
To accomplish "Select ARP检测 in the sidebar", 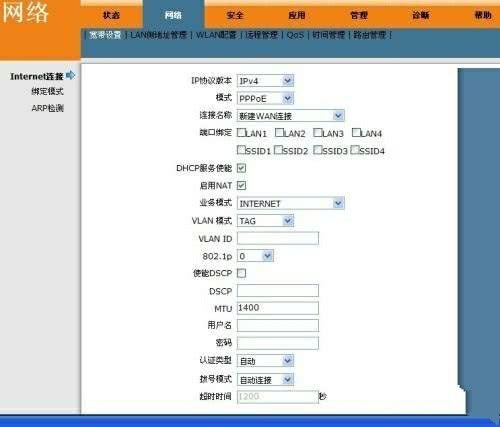I will (x=47, y=108).
